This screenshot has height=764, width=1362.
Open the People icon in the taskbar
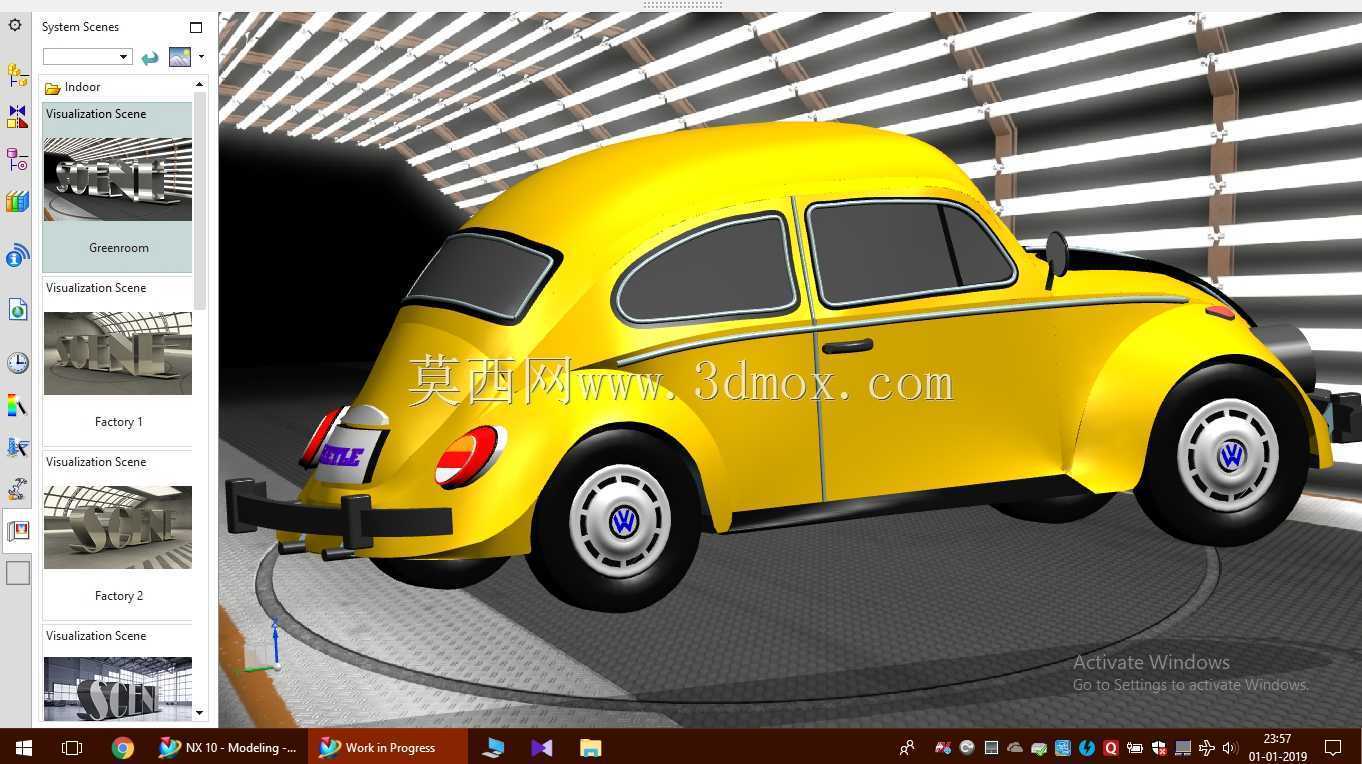[x=907, y=747]
